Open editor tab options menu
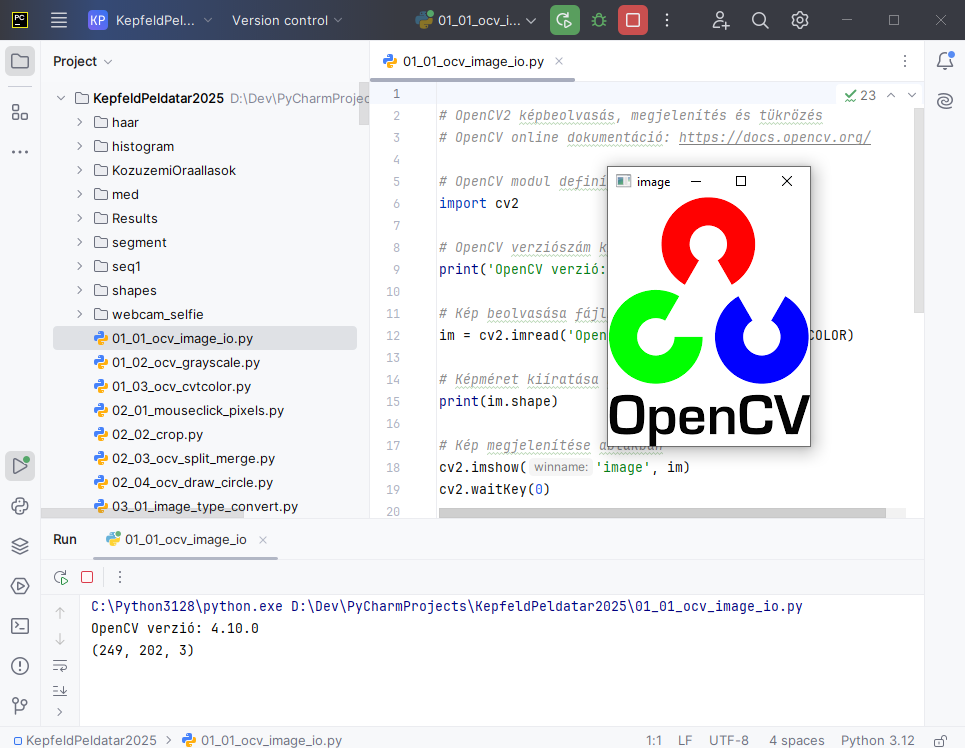Viewport: 965px width, 748px height. tap(905, 61)
